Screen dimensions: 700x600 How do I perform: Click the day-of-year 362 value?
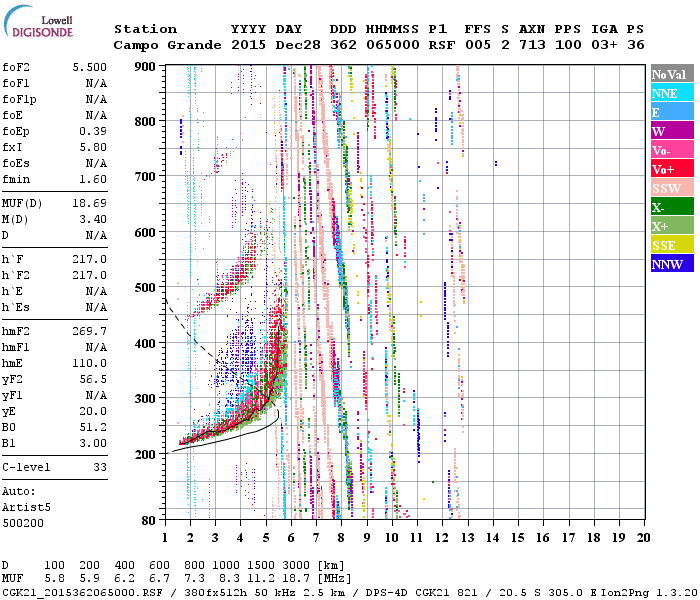click(x=343, y=45)
